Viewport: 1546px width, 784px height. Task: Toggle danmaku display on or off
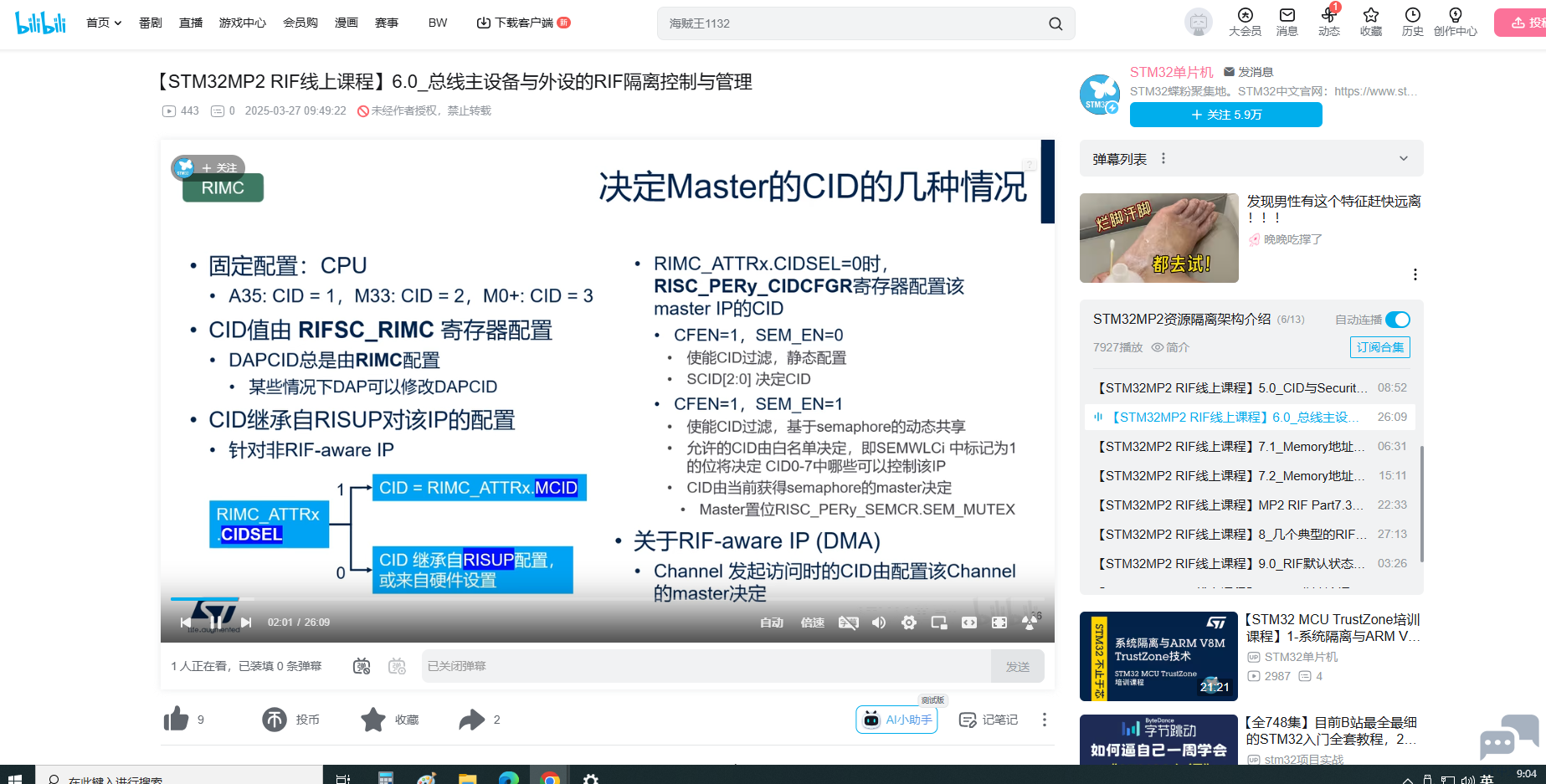pyautogui.click(x=362, y=666)
